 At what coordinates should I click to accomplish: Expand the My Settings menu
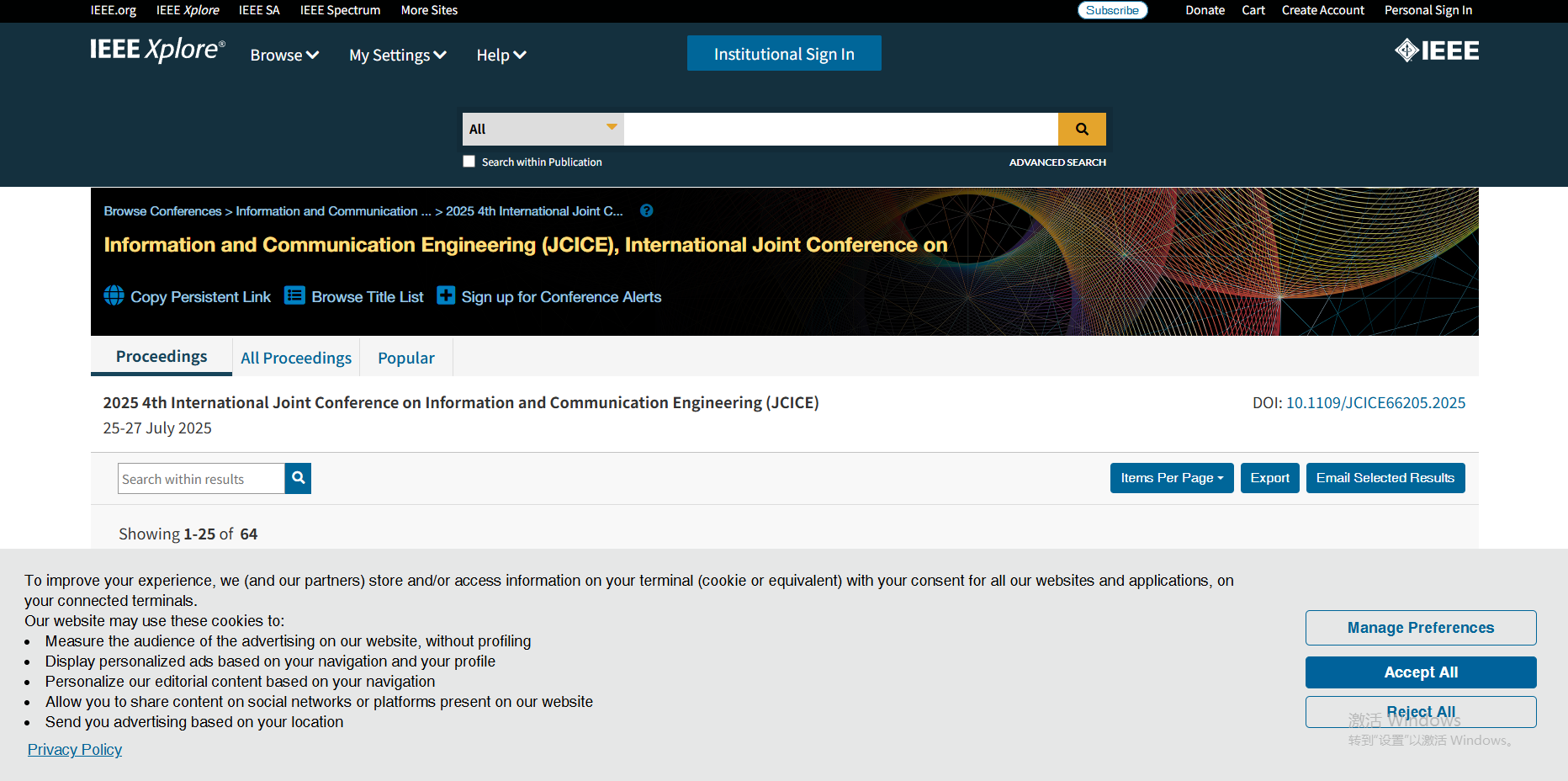coord(397,55)
